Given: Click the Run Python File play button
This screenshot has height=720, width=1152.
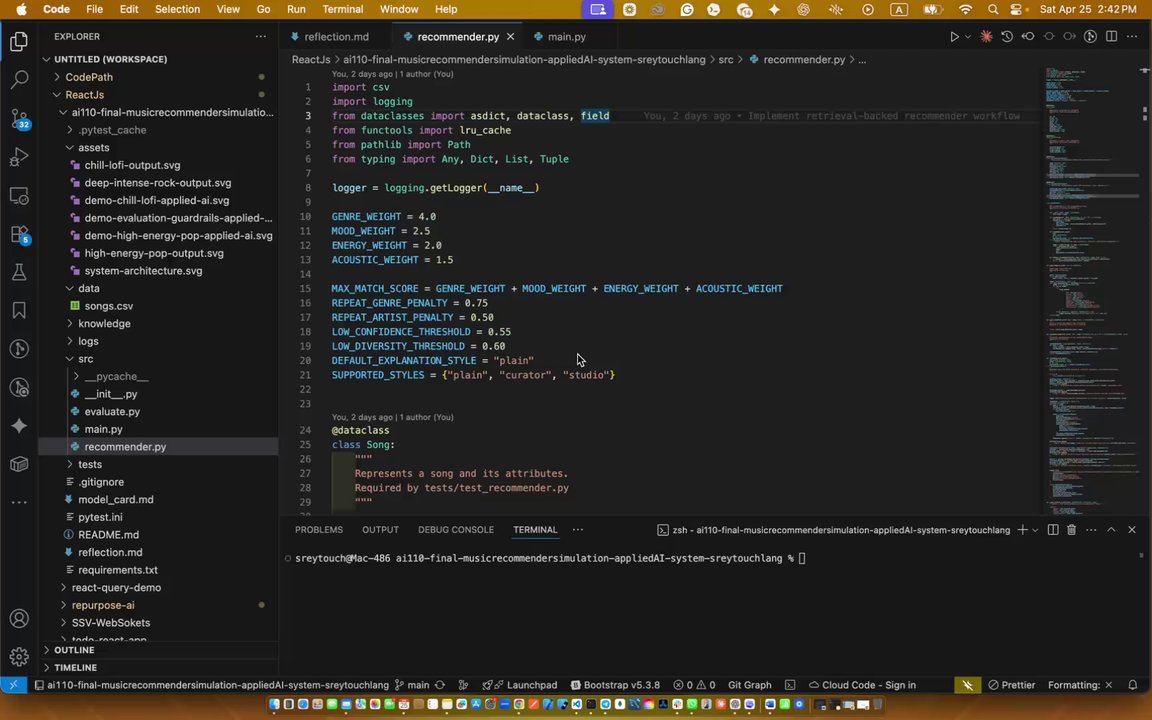Looking at the screenshot, I should coord(954,37).
